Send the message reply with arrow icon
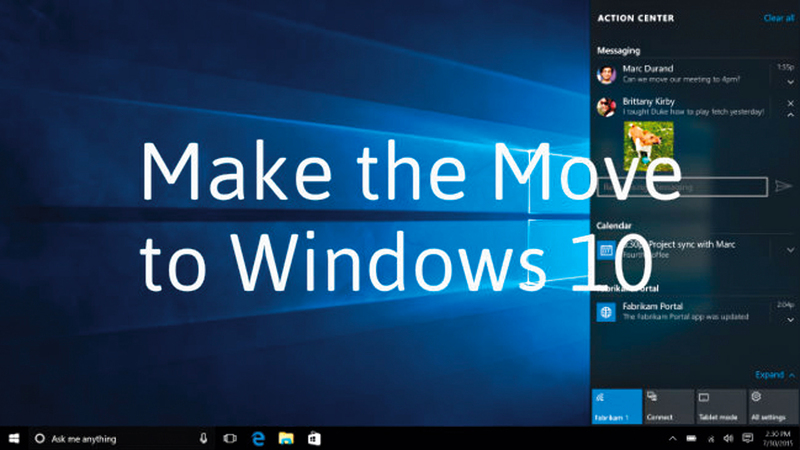The width and height of the screenshot is (800, 450). point(783,186)
